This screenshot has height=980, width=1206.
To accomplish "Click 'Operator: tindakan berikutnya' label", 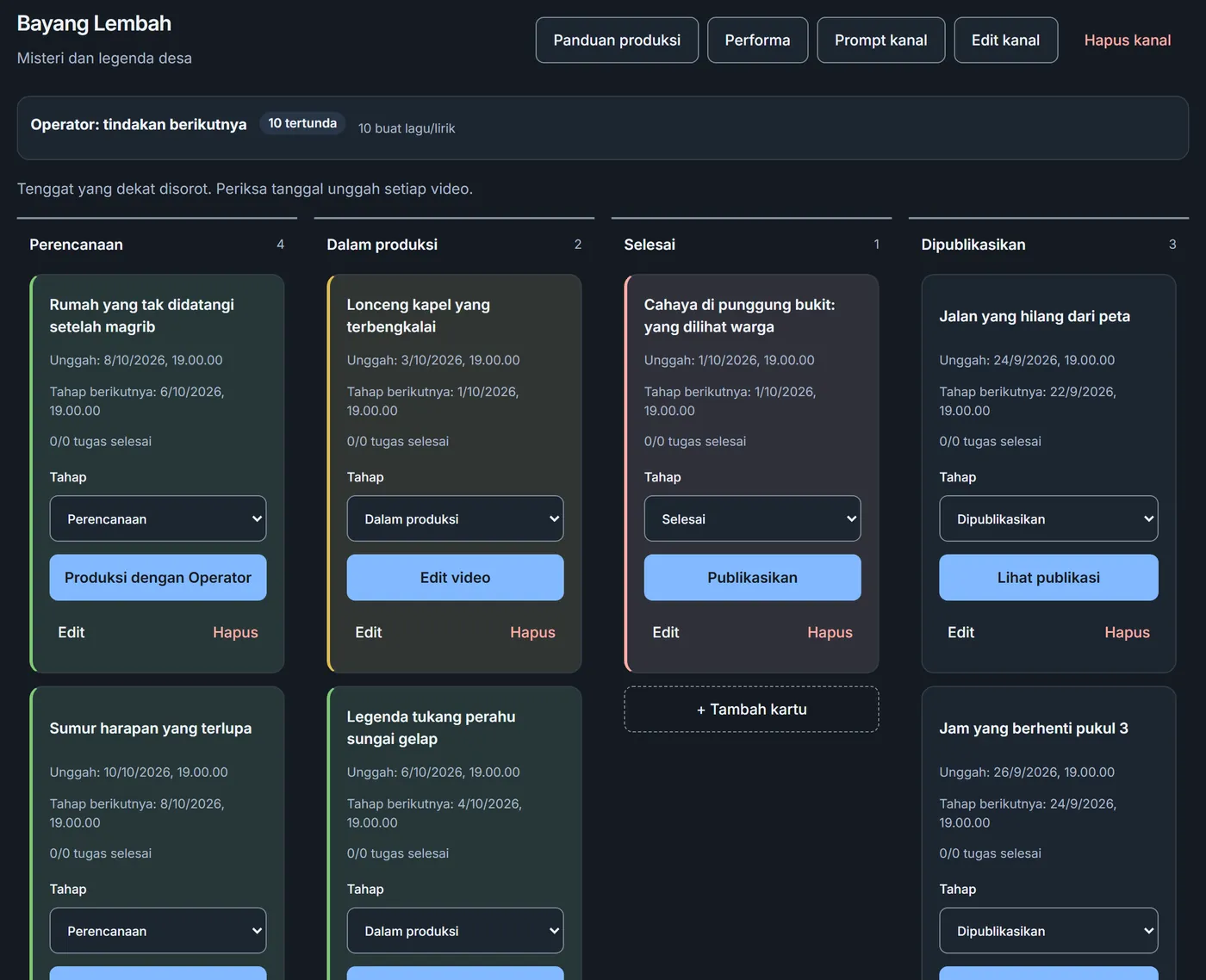I will 139,124.
